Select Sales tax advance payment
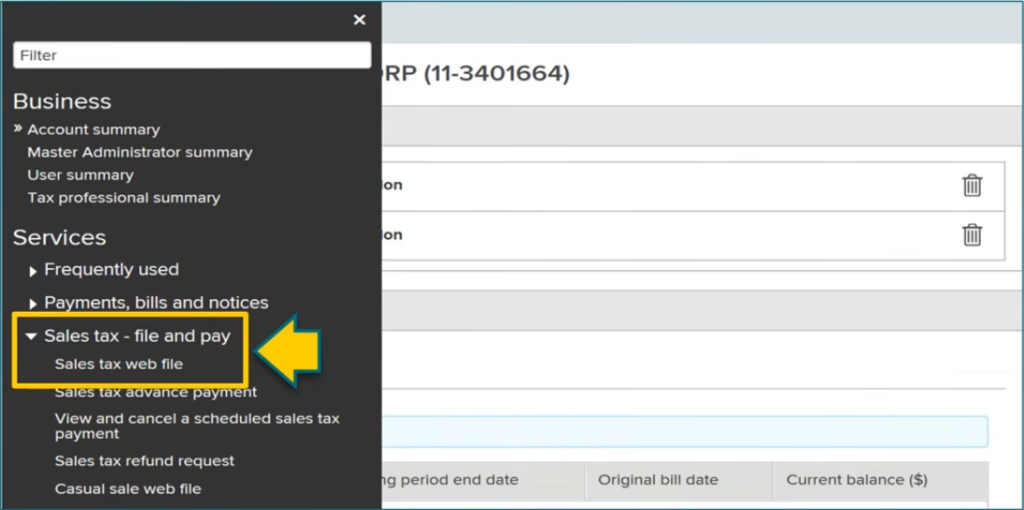Image resolution: width=1024 pixels, height=510 pixels. (x=156, y=392)
